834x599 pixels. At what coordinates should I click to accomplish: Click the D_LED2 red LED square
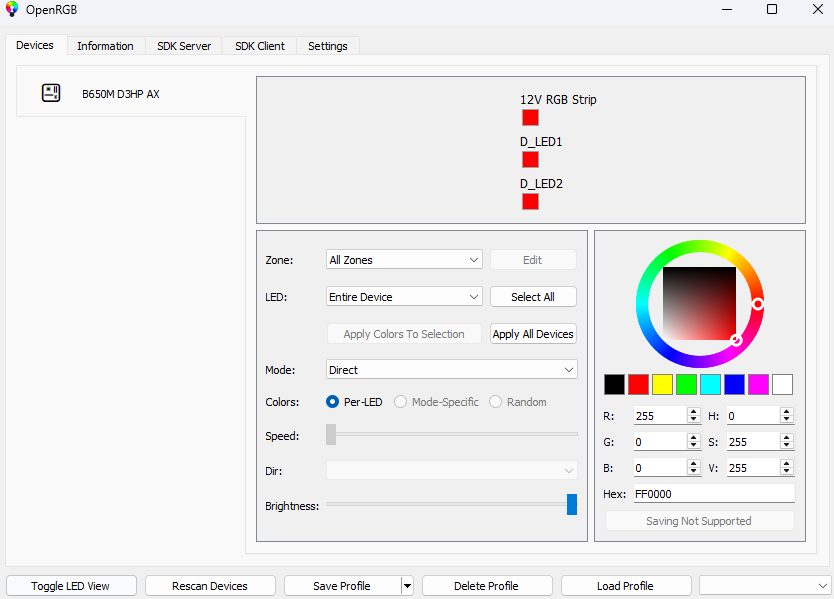[x=530, y=201]
